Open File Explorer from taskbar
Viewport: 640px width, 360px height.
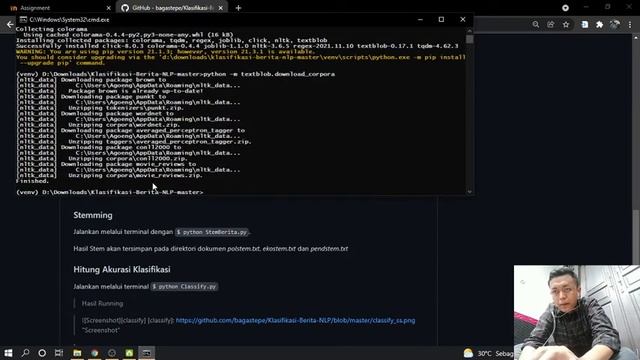(77, 353)
